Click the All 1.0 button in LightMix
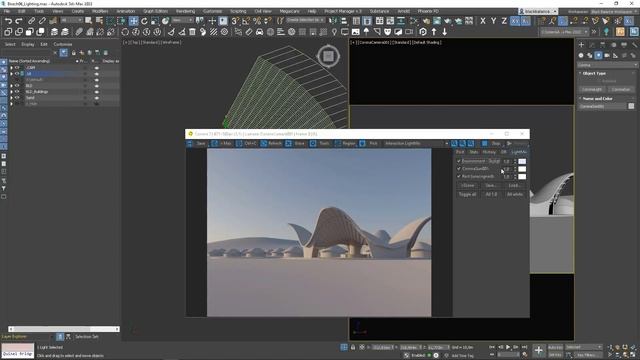This screenshot has width=640, height=360. pos(491,194)
